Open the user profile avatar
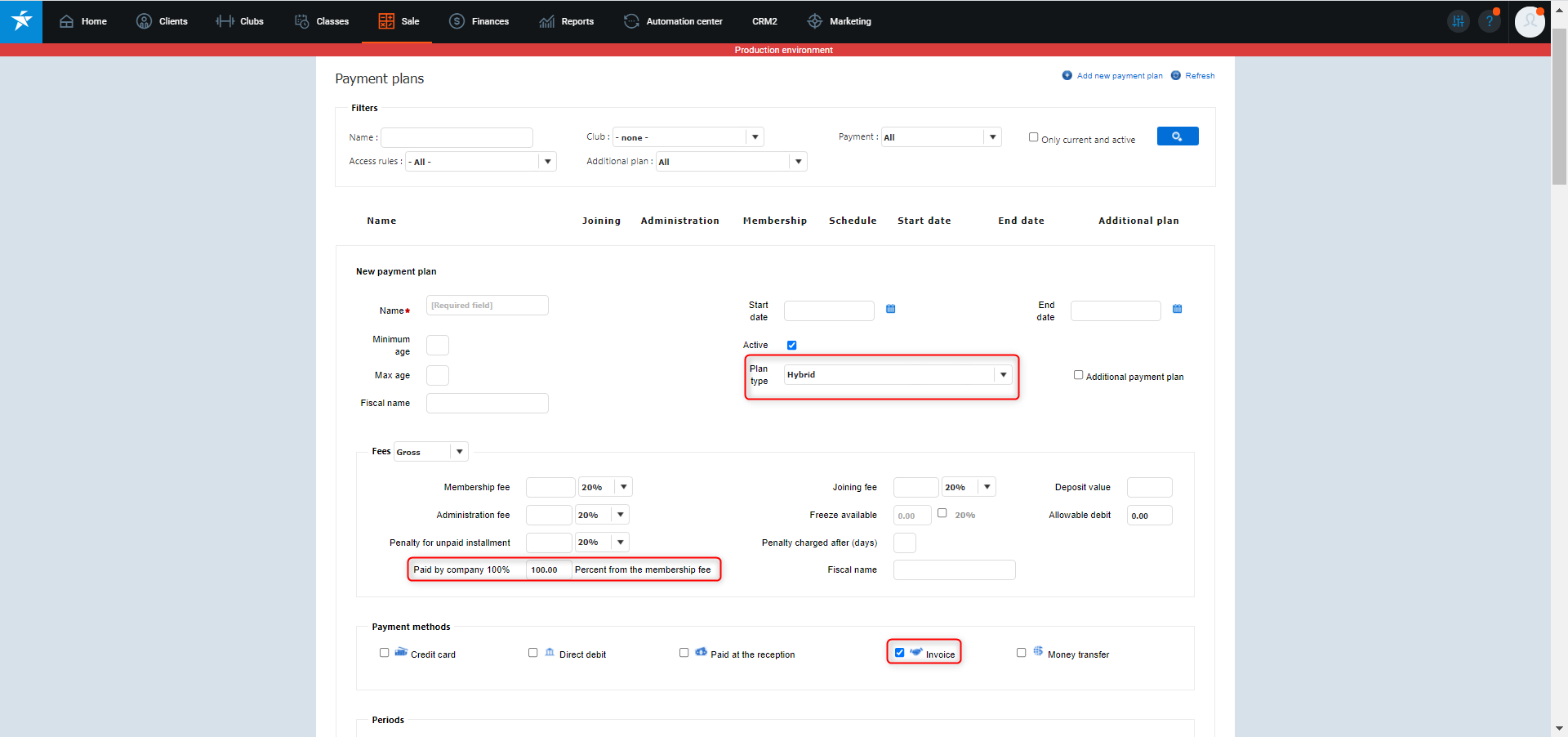 coord(1529,21)
